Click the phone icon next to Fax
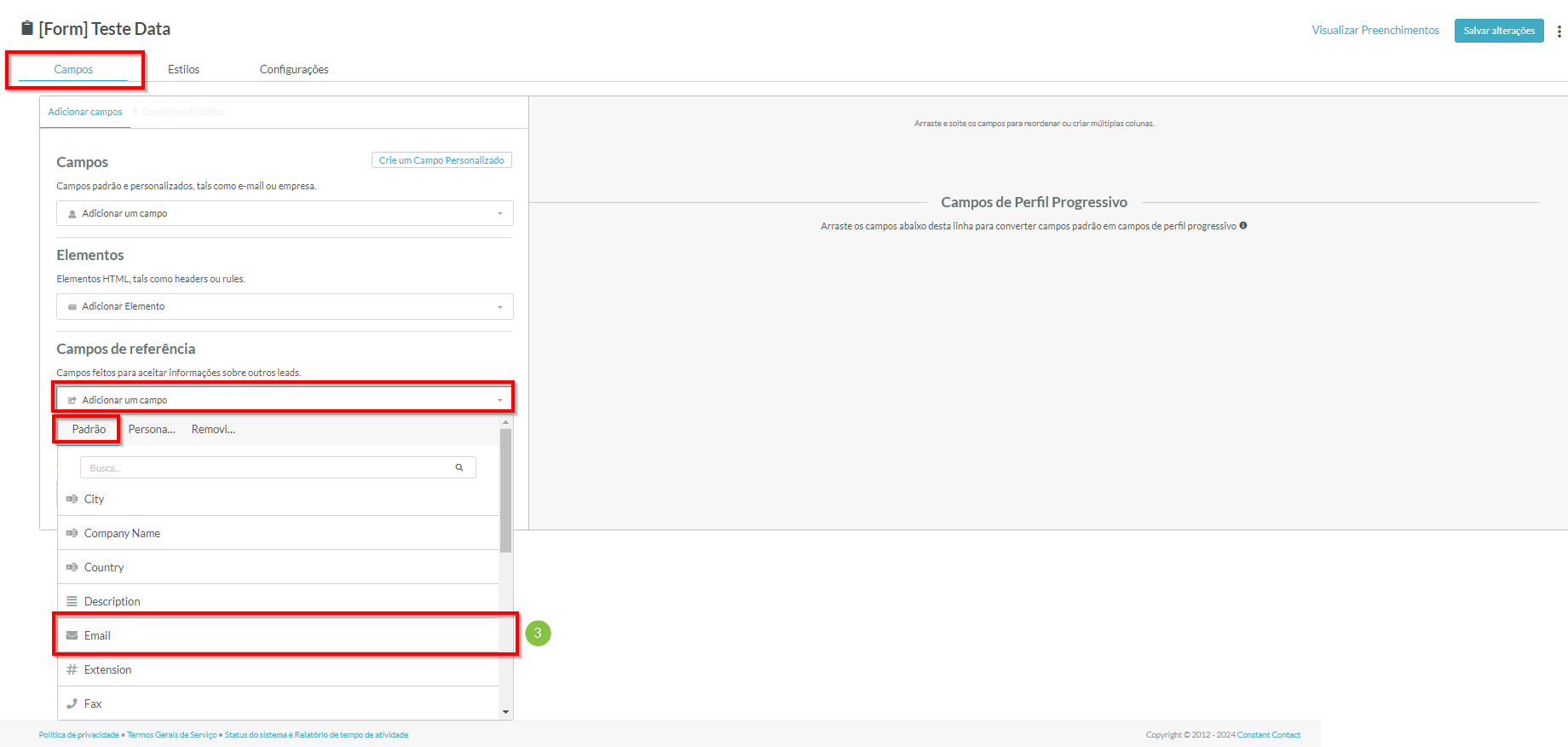Screen dimensions: 1568x747 point(72,704)
